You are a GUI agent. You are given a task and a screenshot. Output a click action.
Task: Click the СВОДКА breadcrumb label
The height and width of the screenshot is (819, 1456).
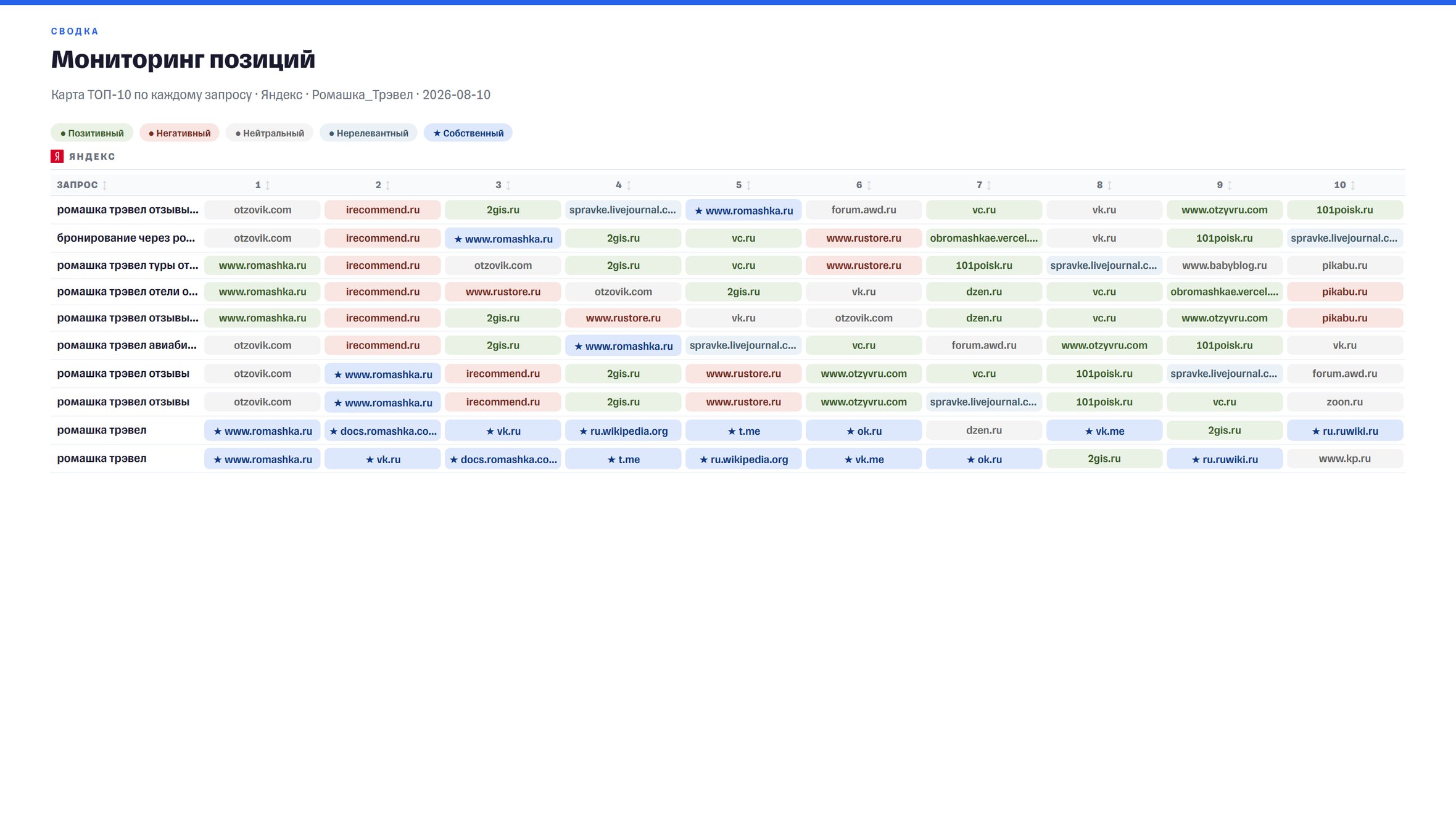(x=75, y=31)
